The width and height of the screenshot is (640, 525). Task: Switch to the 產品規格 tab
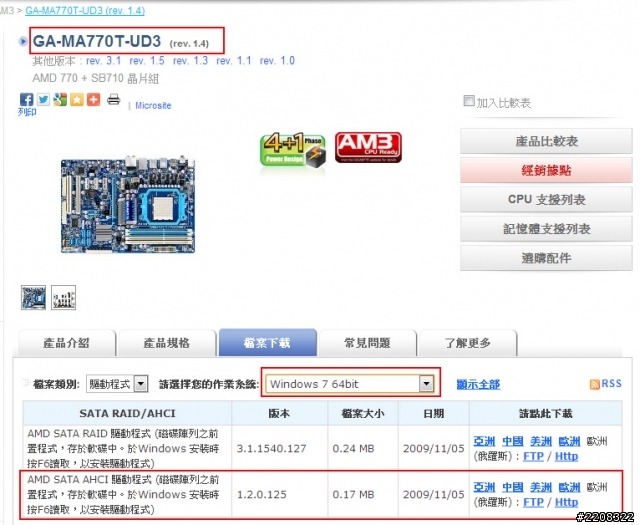167,343
